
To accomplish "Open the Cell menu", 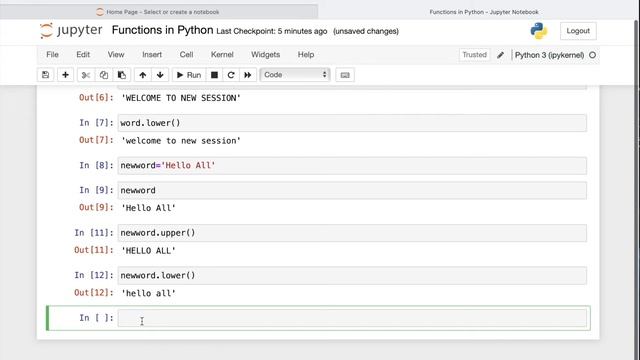I will 186,54.
